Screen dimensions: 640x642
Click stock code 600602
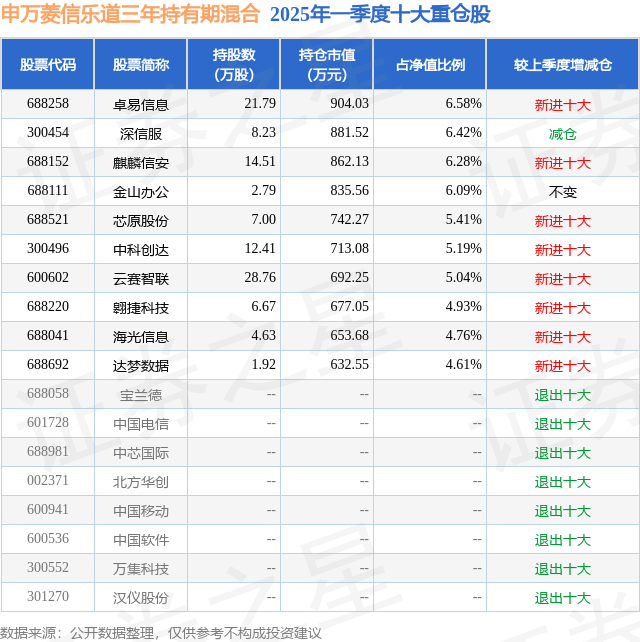tap(48, 278)
